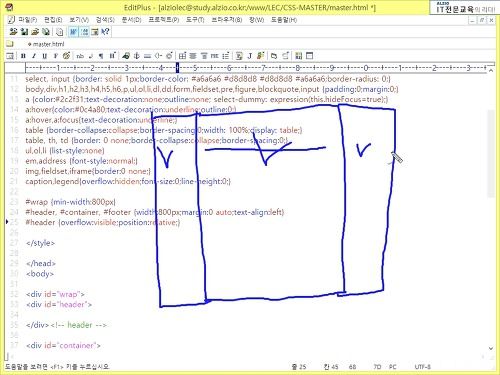Toggle the highlighted word wrap icon (W)

(73, 32)
